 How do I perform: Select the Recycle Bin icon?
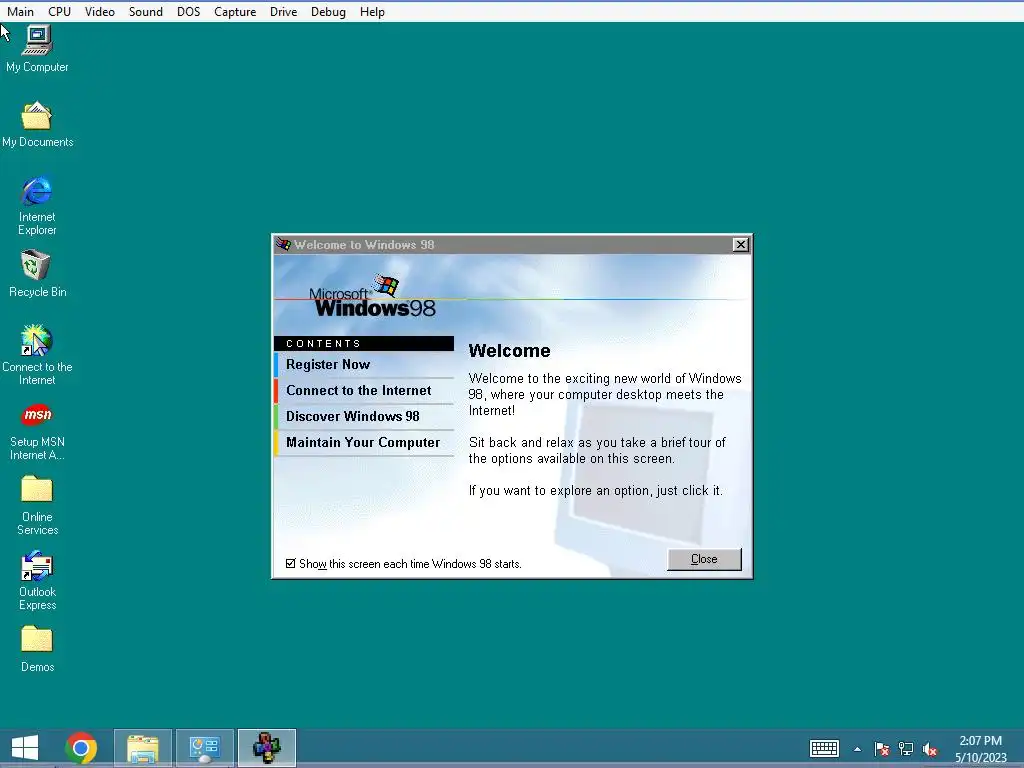click(37, 274)
